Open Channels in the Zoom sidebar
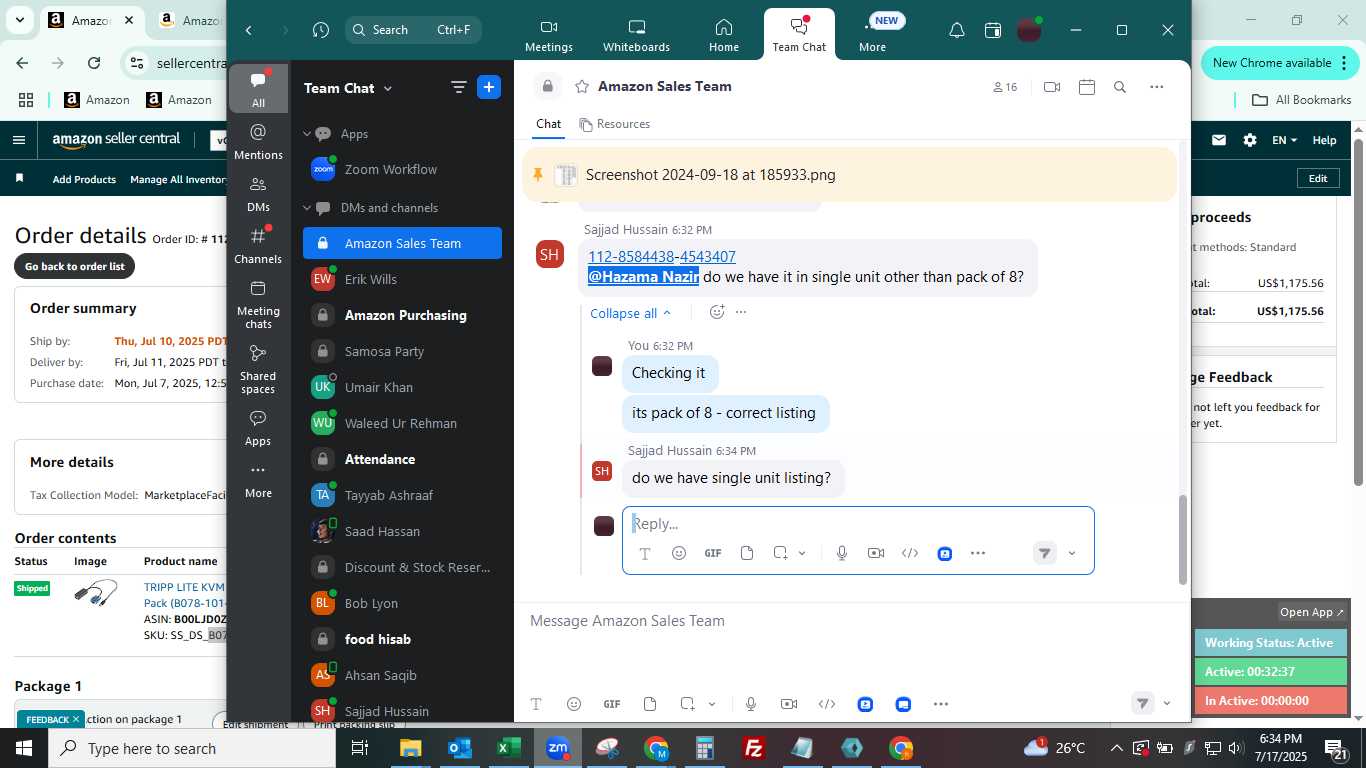The height and width of the screenshot is (768, 1366). coord(258,246)
